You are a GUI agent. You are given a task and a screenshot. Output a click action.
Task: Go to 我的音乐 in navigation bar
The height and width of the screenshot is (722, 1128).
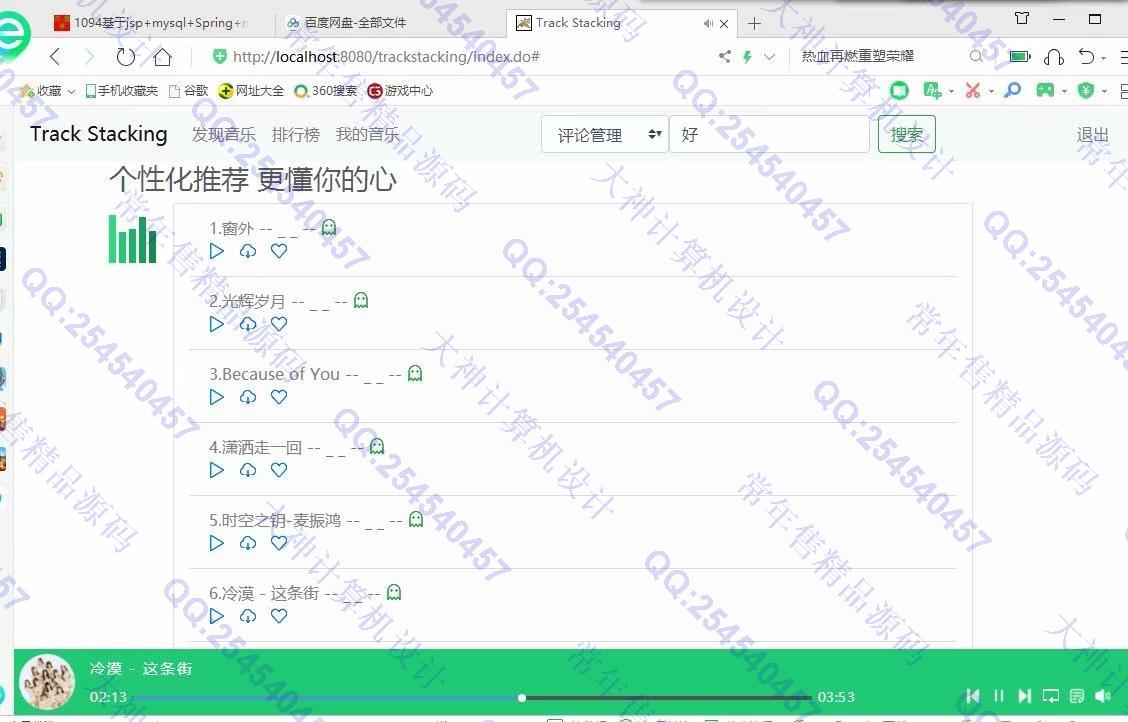tap(367, 135)
